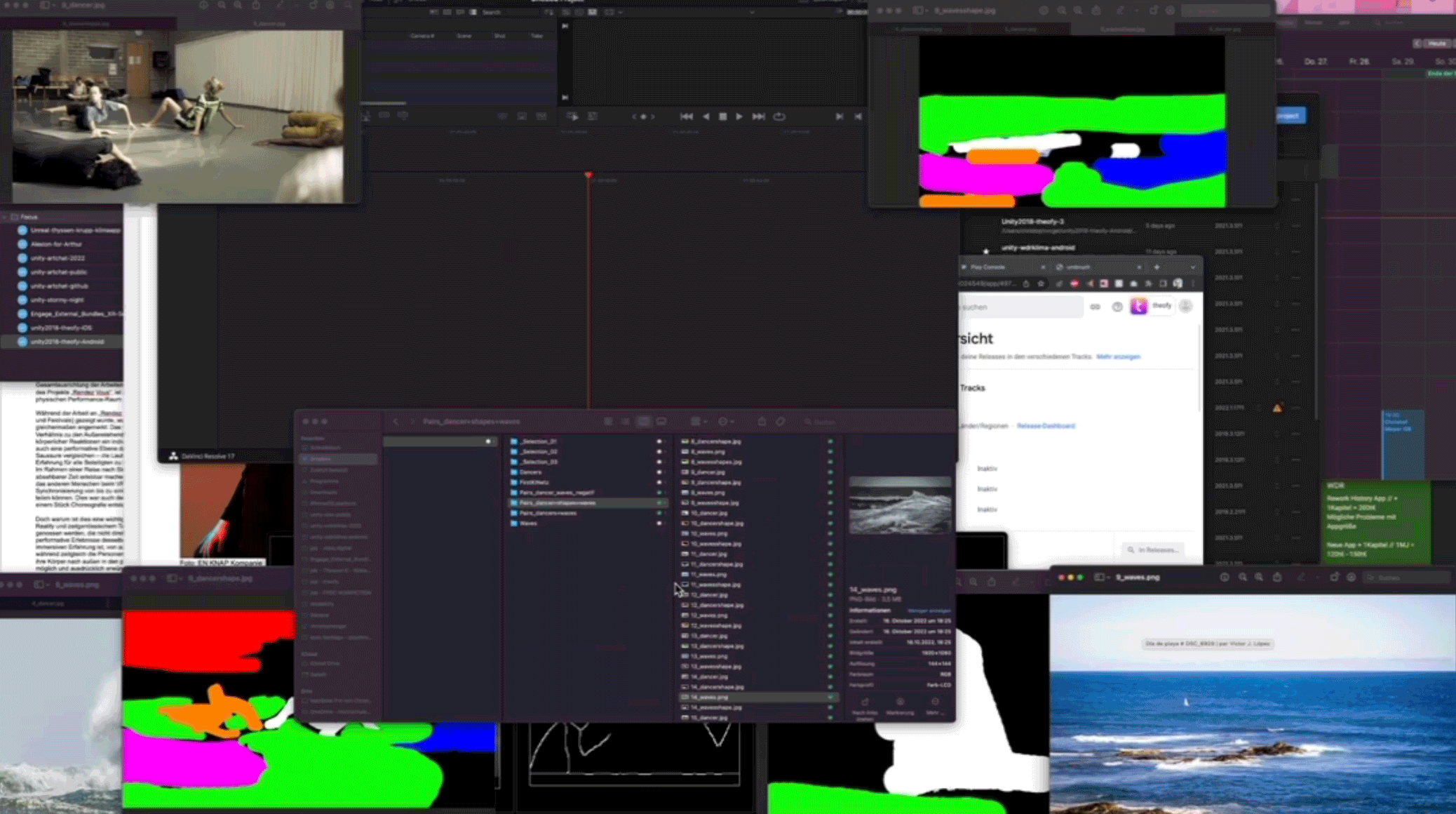The image size is (1456, 814).
Task: Close the Play Console browser tab
Action: (1043, 267)
